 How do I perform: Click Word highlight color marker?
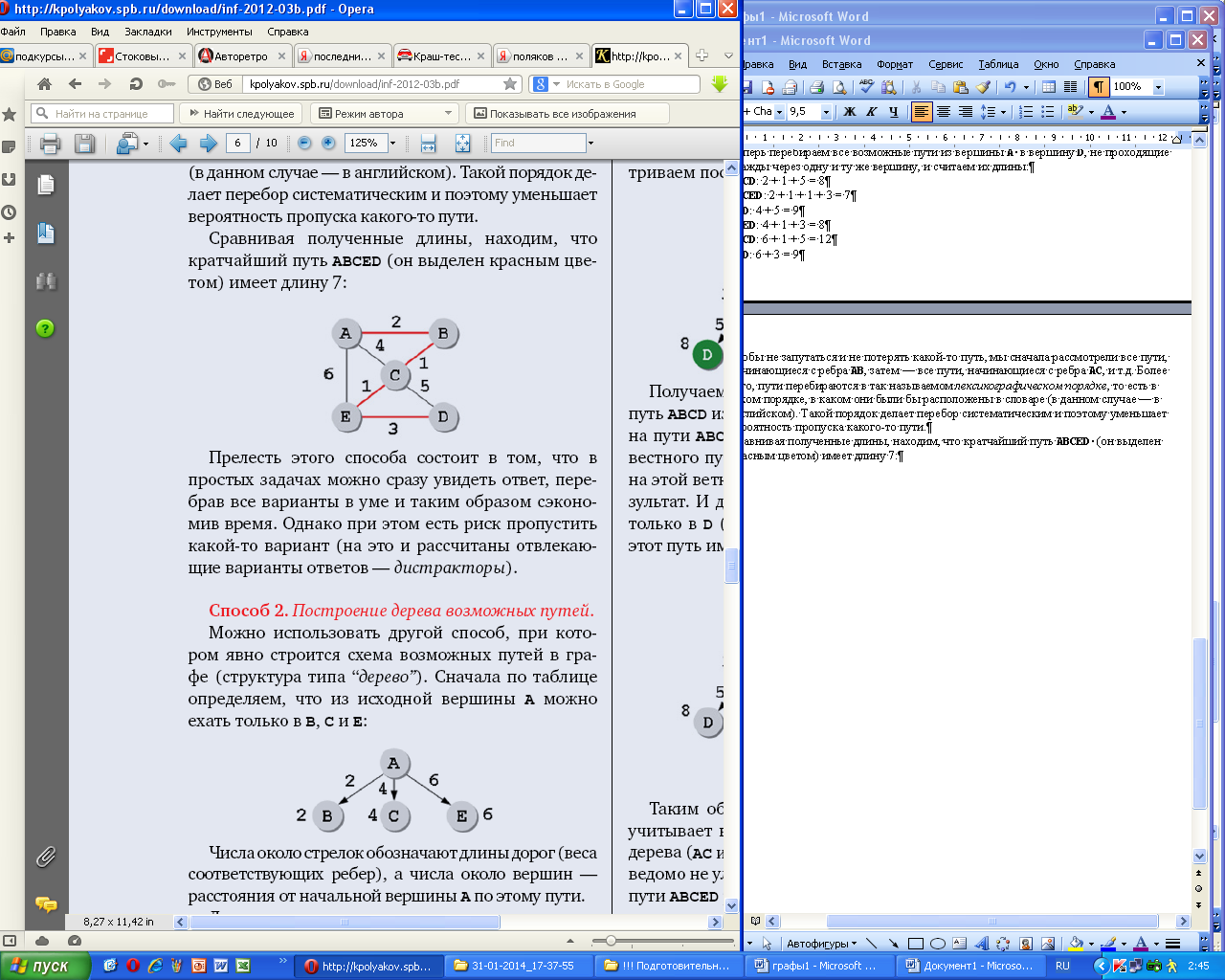click(1076, 112)
